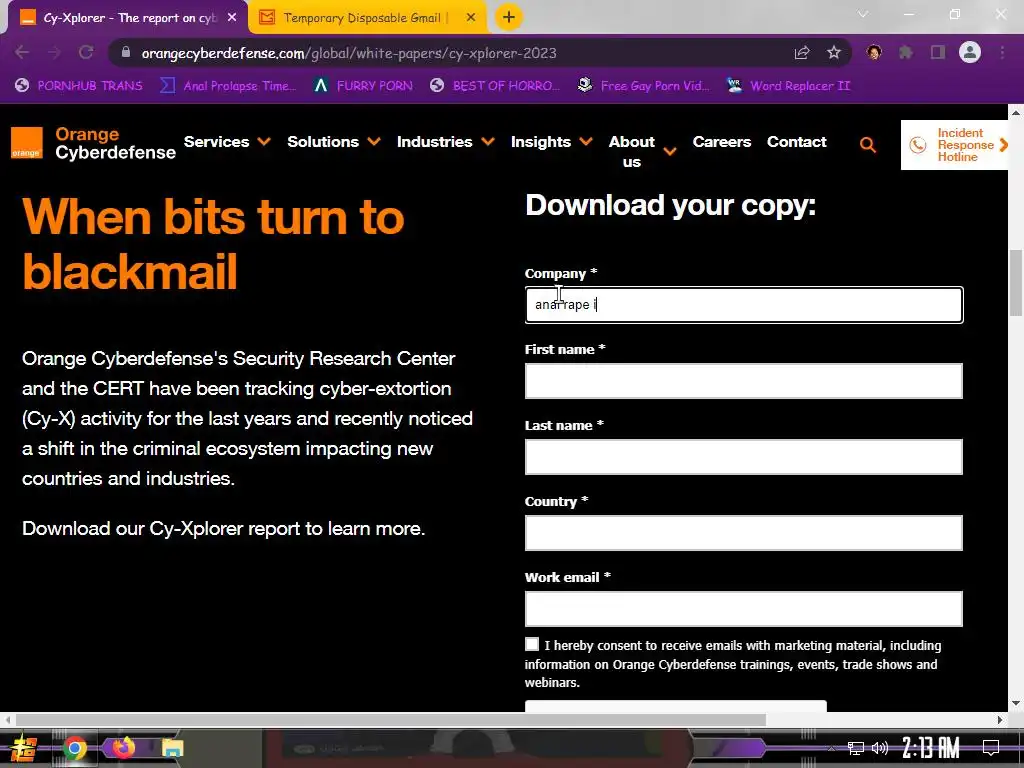
Task: Click the scroll right arrow
Action: 999,720
